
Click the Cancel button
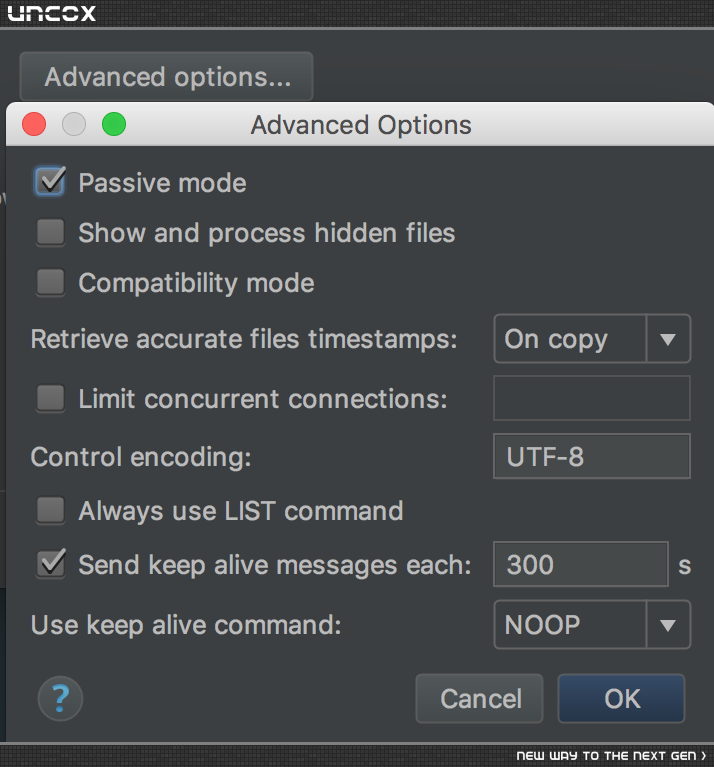point(479,699)
